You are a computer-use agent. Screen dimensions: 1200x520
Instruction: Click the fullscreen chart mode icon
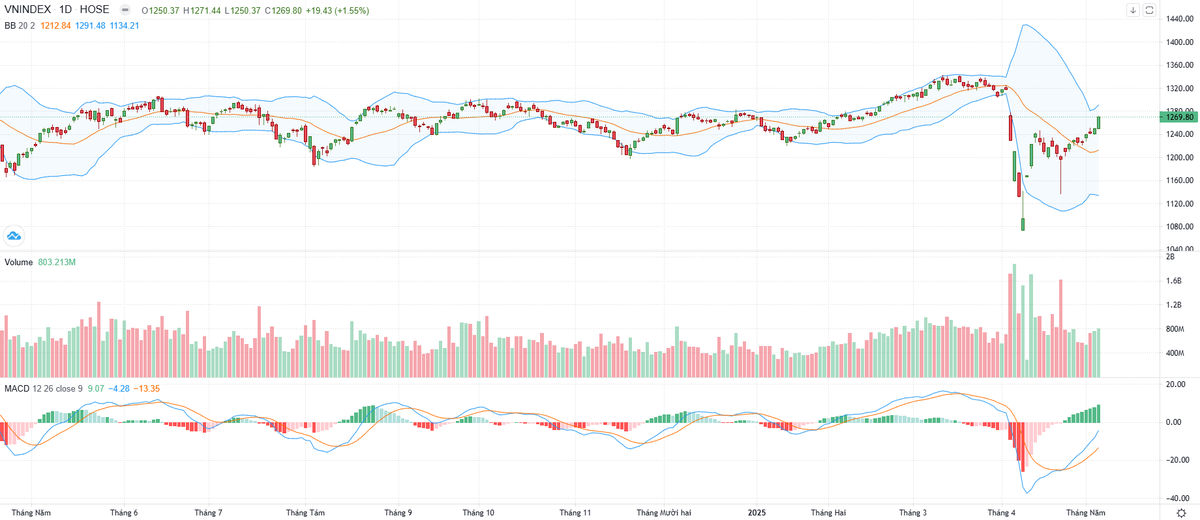(x=1149, y=10)
